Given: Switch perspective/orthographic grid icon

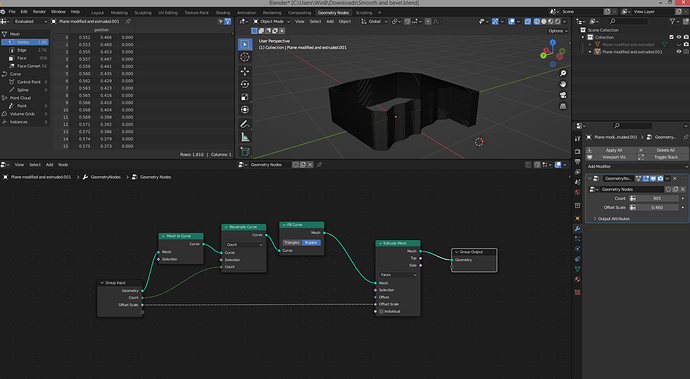Looking at the screenshot, I should (563, 106).
